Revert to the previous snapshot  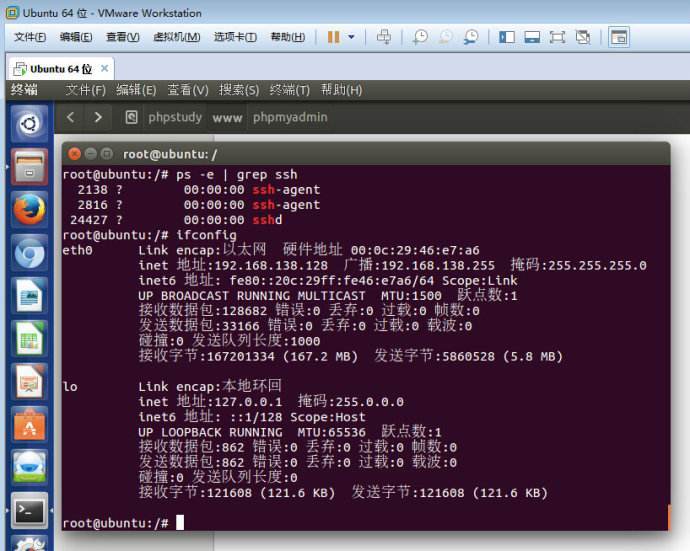click(x=445, y=37)
